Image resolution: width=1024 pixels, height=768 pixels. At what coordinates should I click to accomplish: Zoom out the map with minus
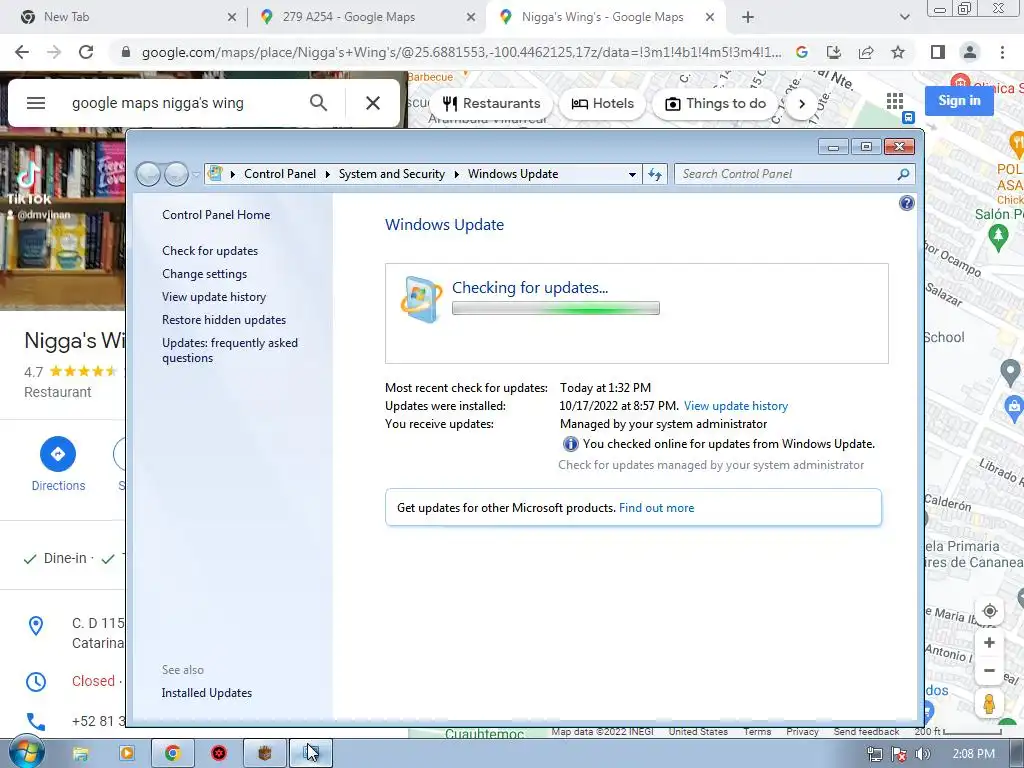[989, 671]
